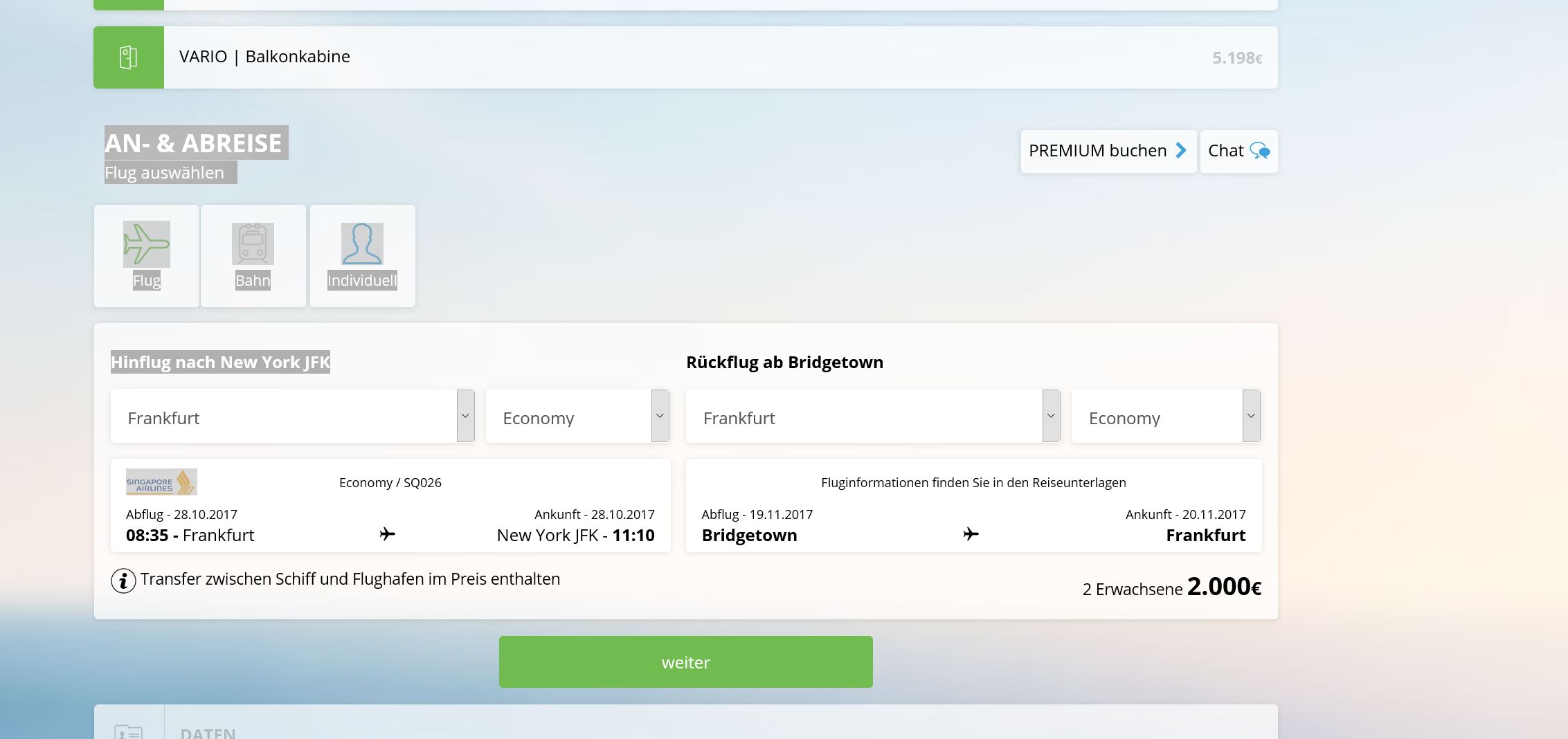Click the Chat speech bubble icon
This screenshot has width=1568, height=739.
(1259, 151)
